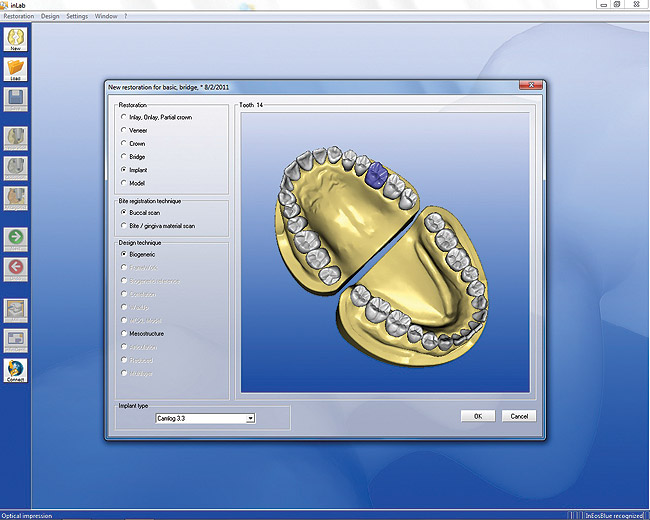
Task: Pick the Mesostructure design technique
Action: [124, 333]
